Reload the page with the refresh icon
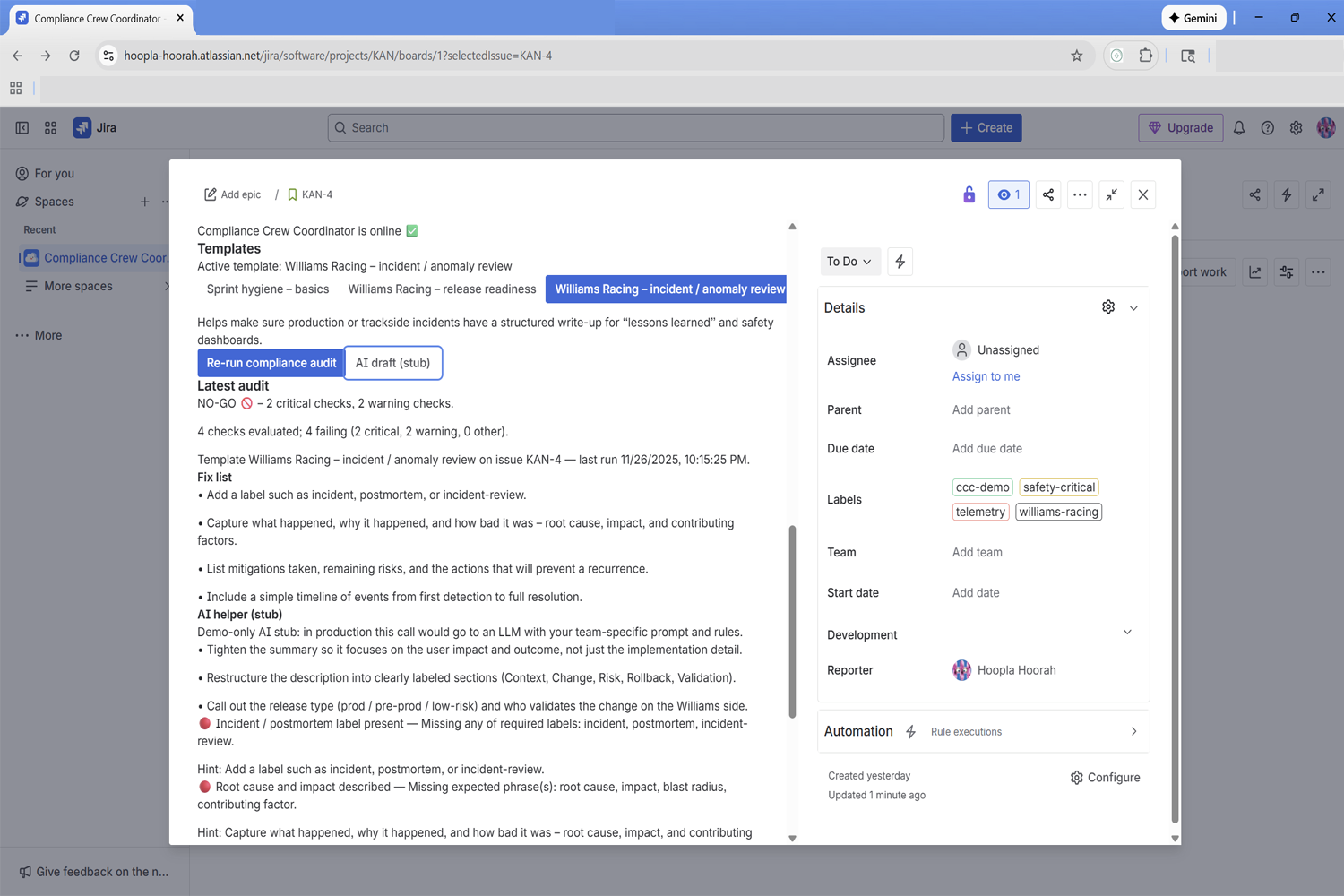 74,56
